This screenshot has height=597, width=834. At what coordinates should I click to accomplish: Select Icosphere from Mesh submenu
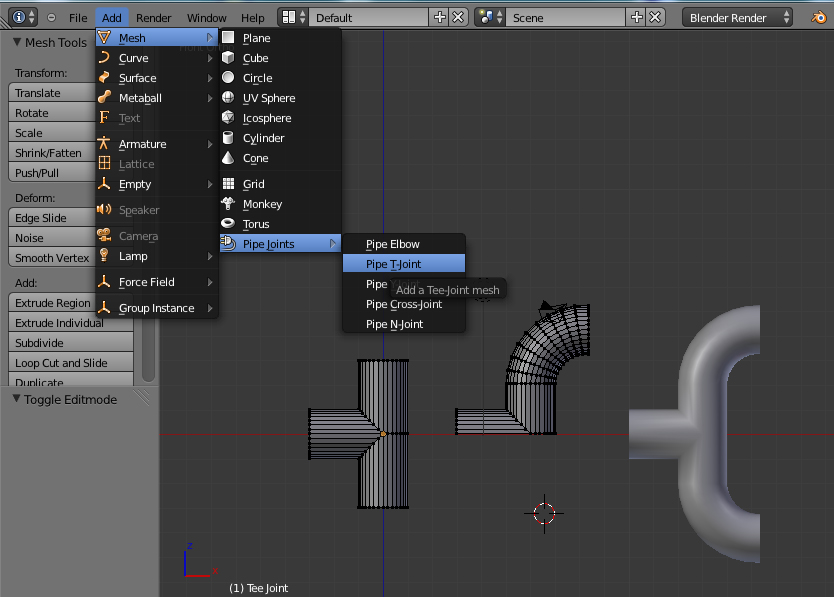click(280, 118)
